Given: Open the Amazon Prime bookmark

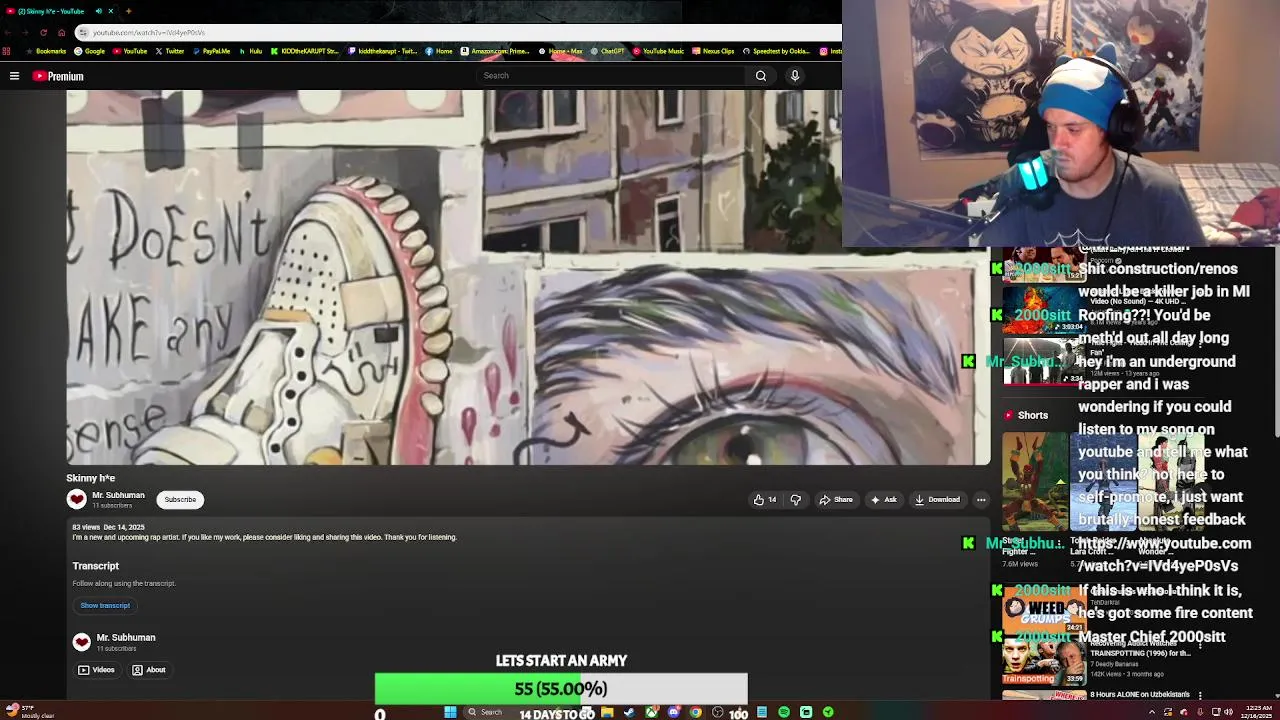Looking at the screenshot, I should [x=496, y=51].
